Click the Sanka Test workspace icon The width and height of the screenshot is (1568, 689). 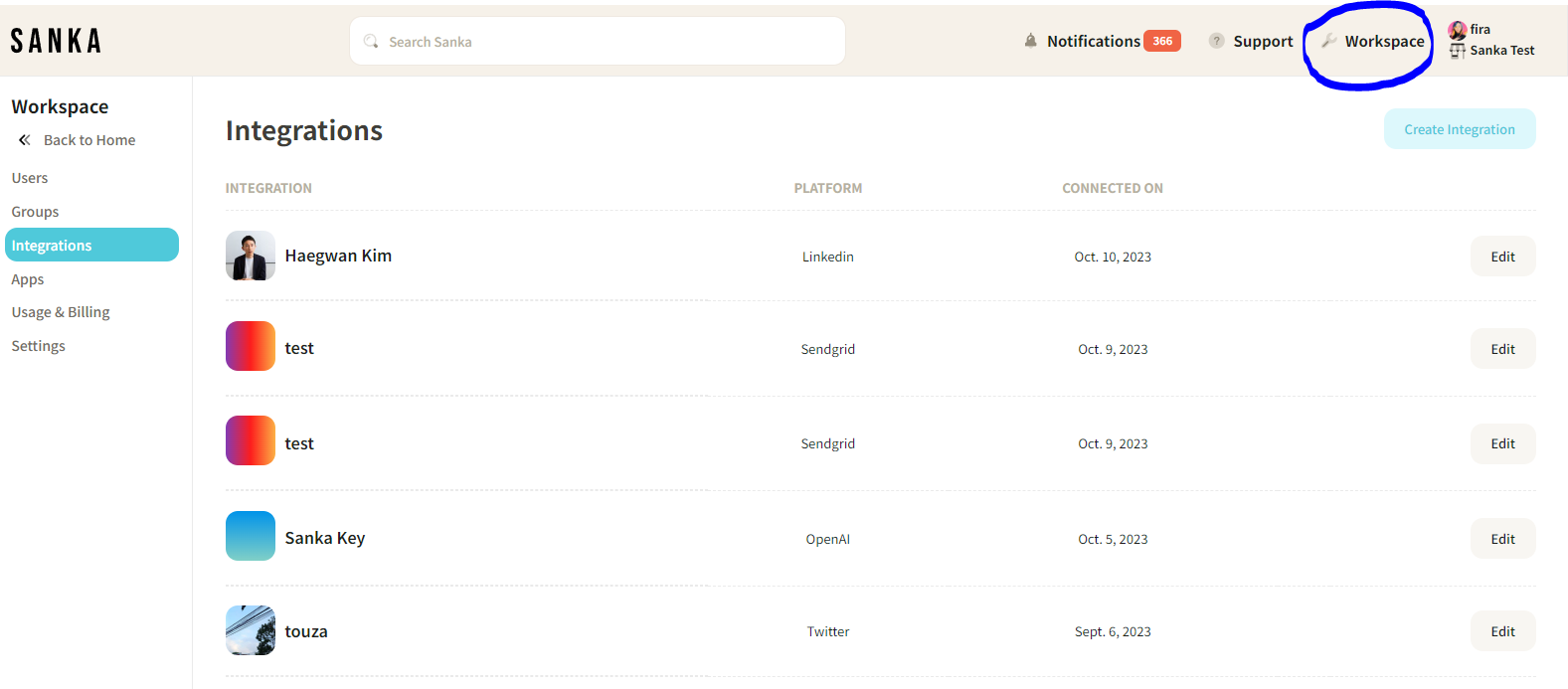pyautogui.click(x=1458, y=51)
